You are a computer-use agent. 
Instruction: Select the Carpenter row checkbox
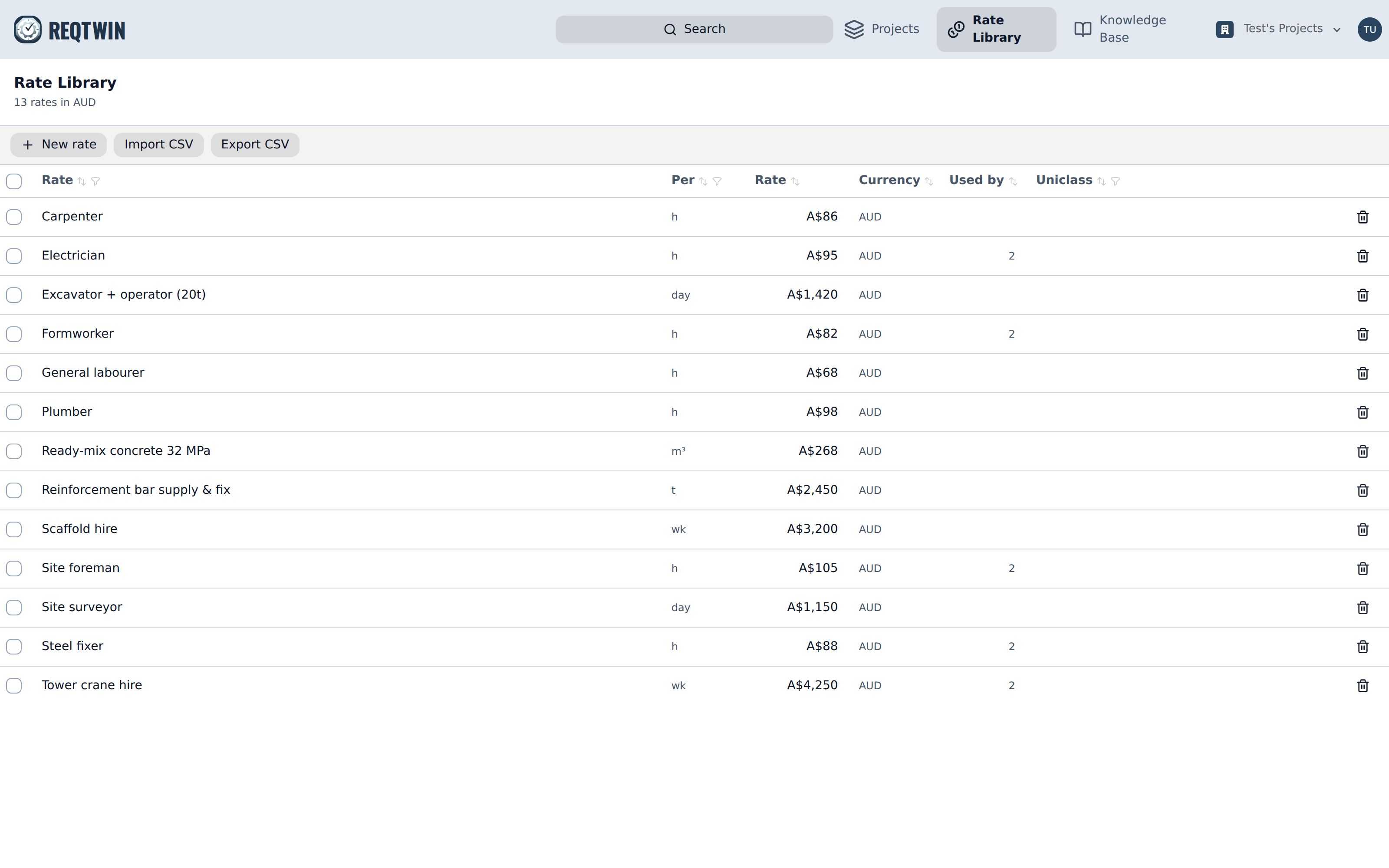click(14, 217)
